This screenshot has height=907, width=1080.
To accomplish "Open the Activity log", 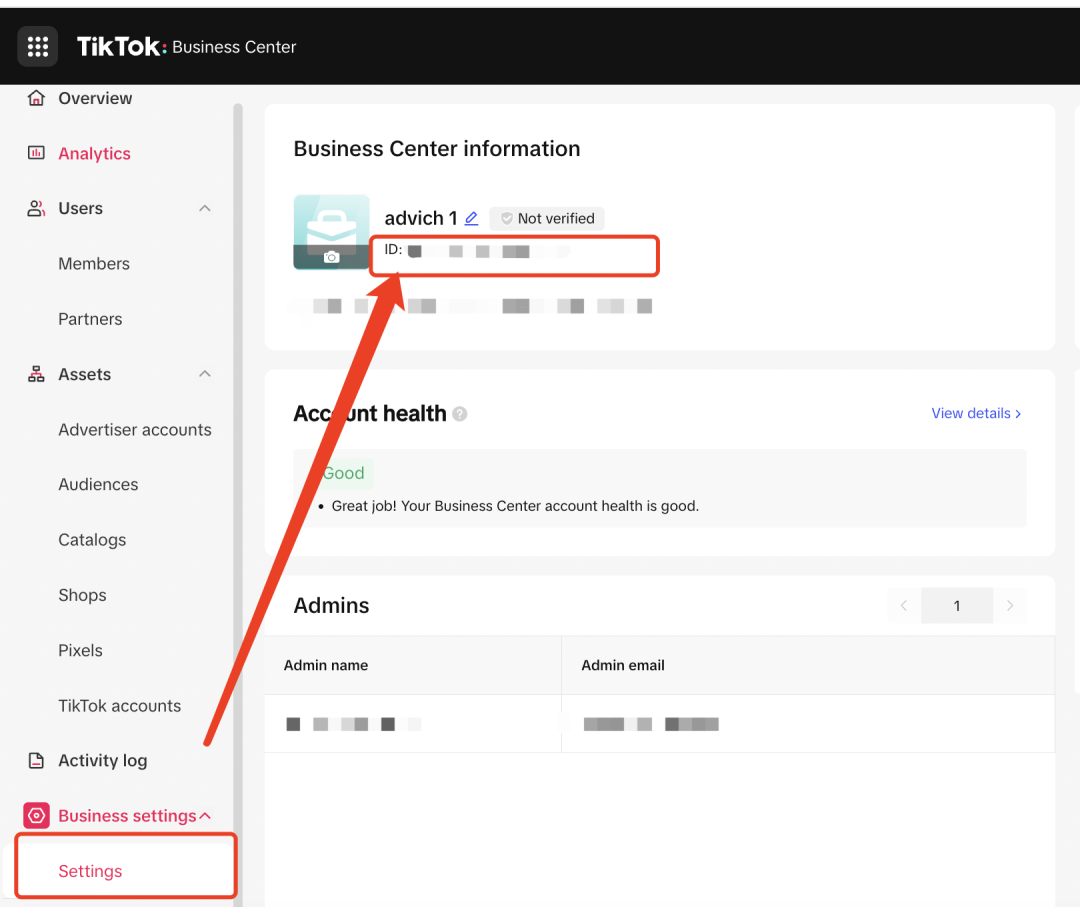I will [x=103, y=760].
